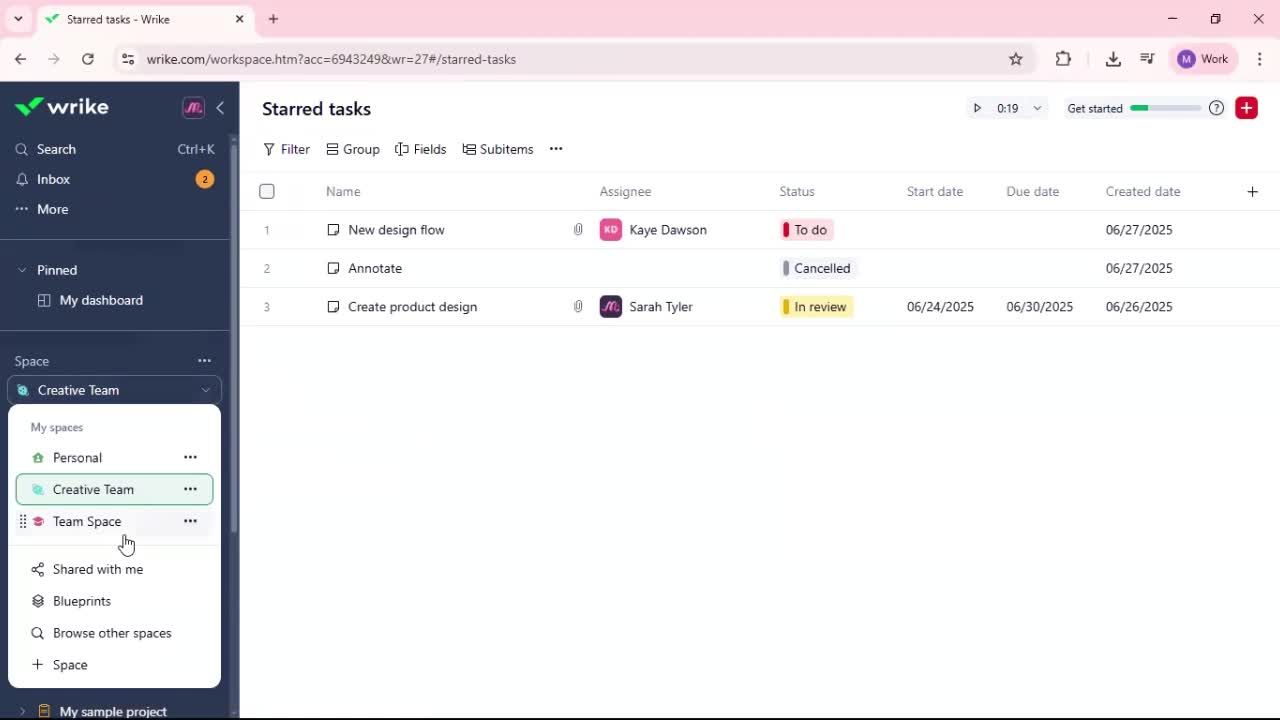
Task: Add a column with the plus icon
Action: click(1252, 192)
